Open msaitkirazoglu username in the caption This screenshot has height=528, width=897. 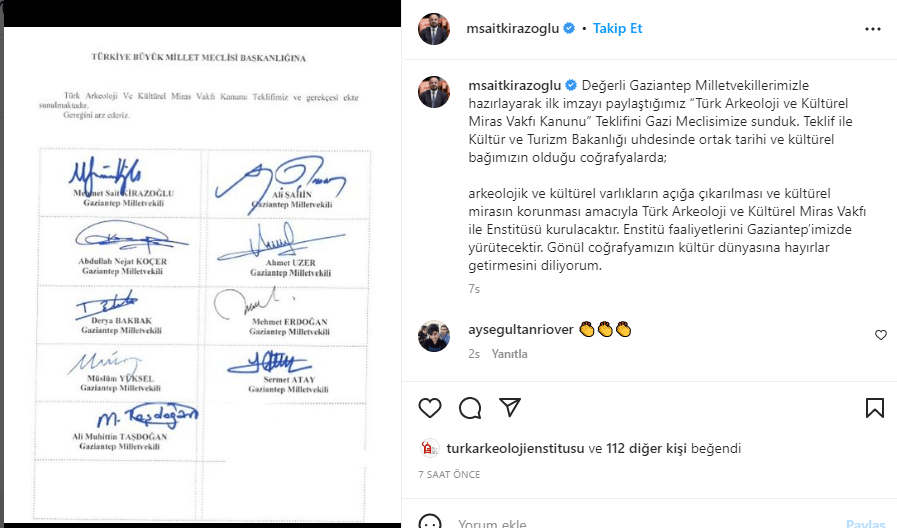click(x=515, y=85)
